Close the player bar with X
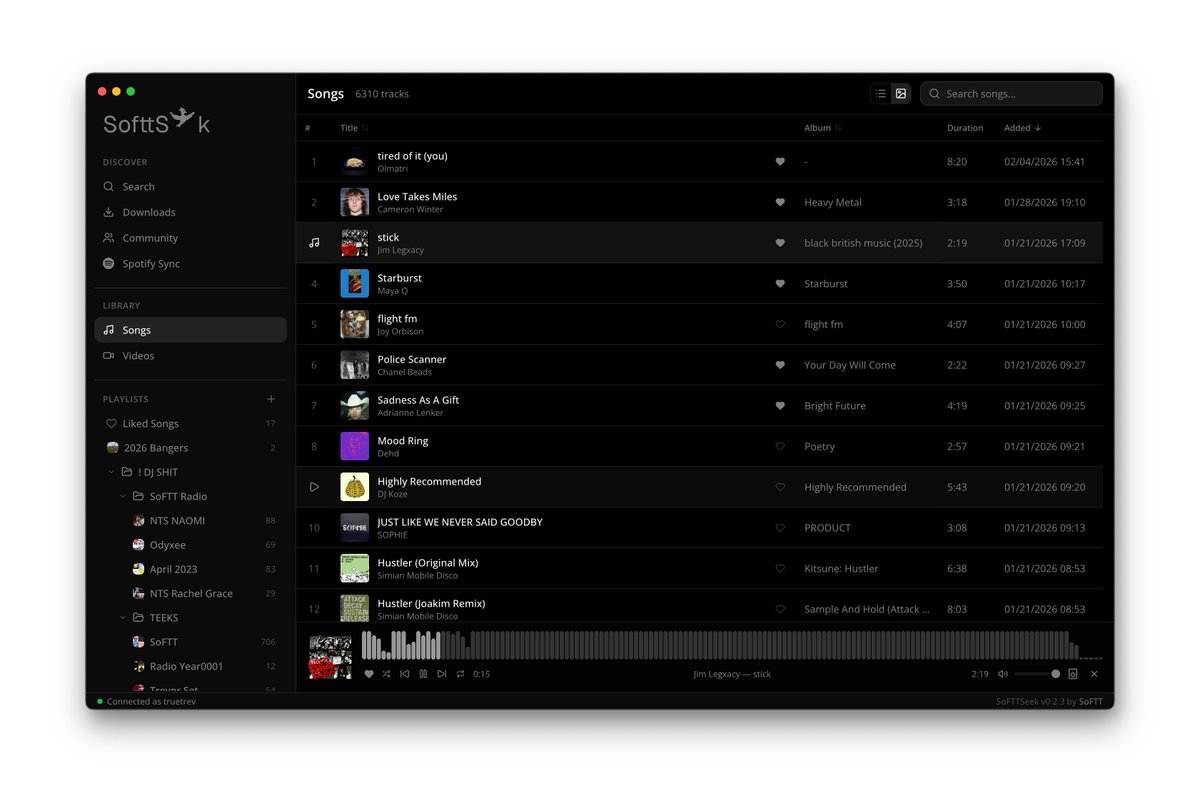Screen dimensions: 1200x808 click(x=1094, y=674)
